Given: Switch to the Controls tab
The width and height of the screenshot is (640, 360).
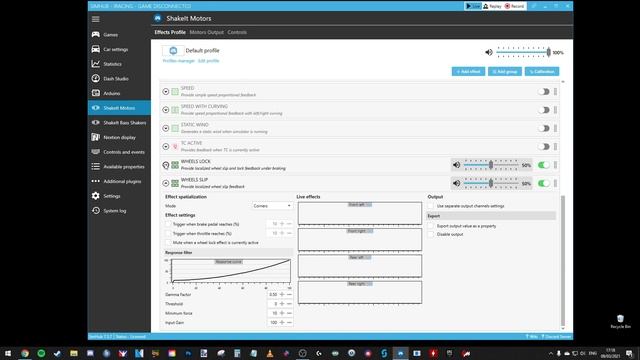Looking at the screenshot, I should click(x=237, y=32).
